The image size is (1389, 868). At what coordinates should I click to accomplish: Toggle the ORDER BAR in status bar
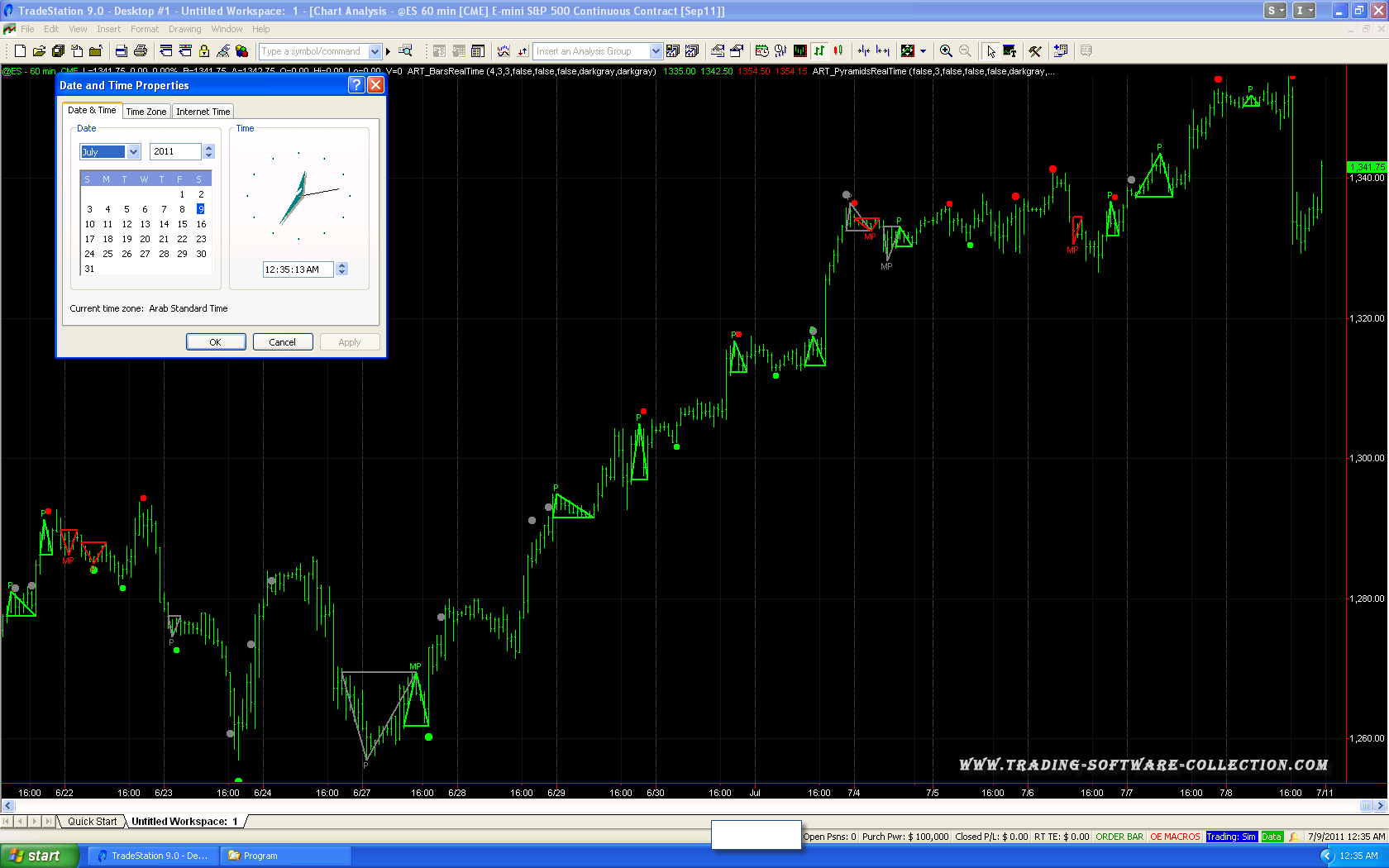(1119, 837)
